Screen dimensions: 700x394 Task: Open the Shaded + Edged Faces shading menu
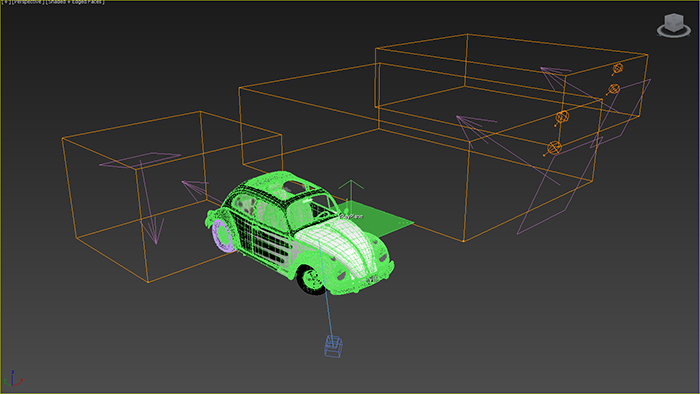pos(75,2)
